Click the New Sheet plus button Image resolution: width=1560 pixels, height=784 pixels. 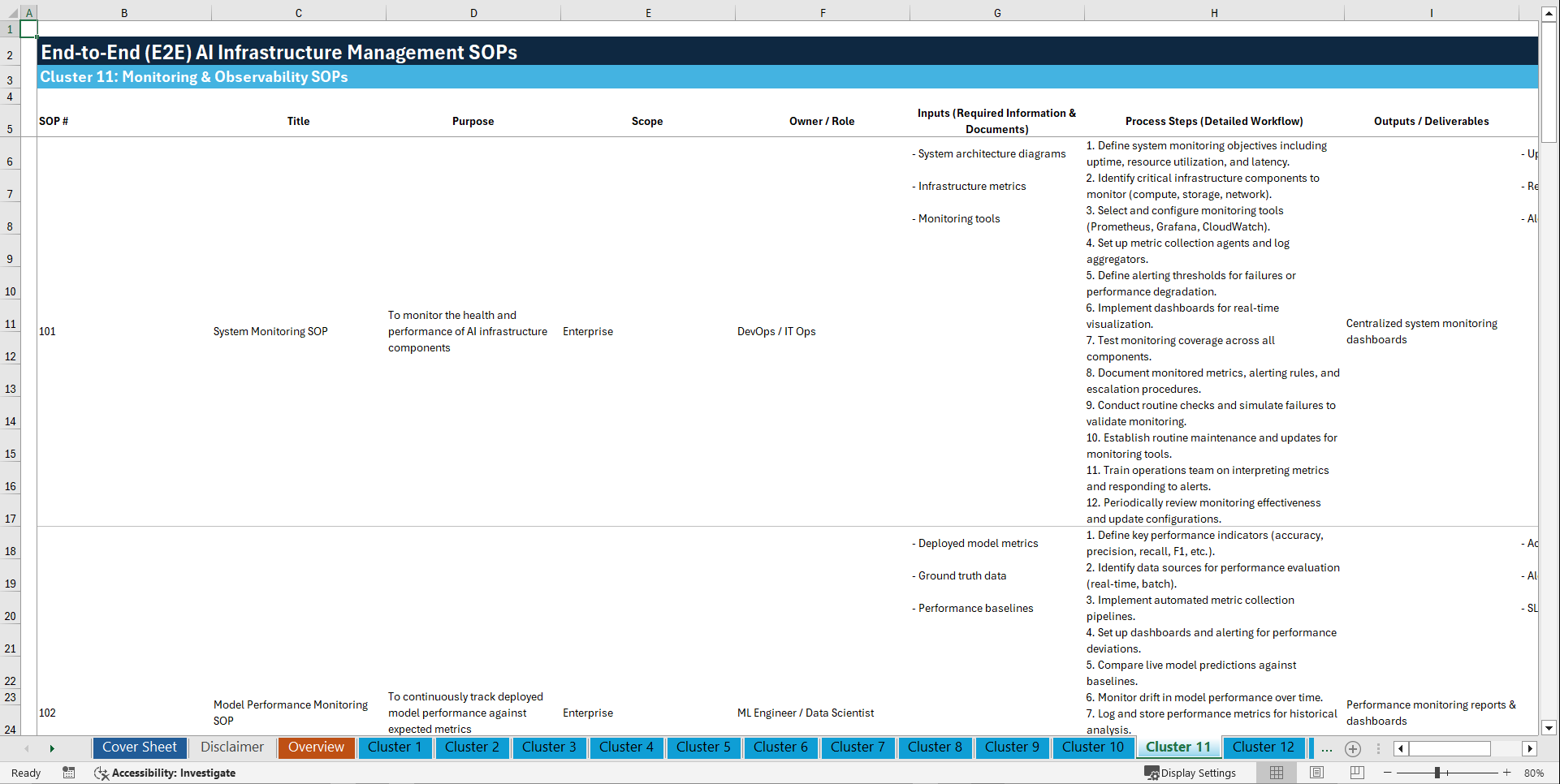pos(1353,749)
